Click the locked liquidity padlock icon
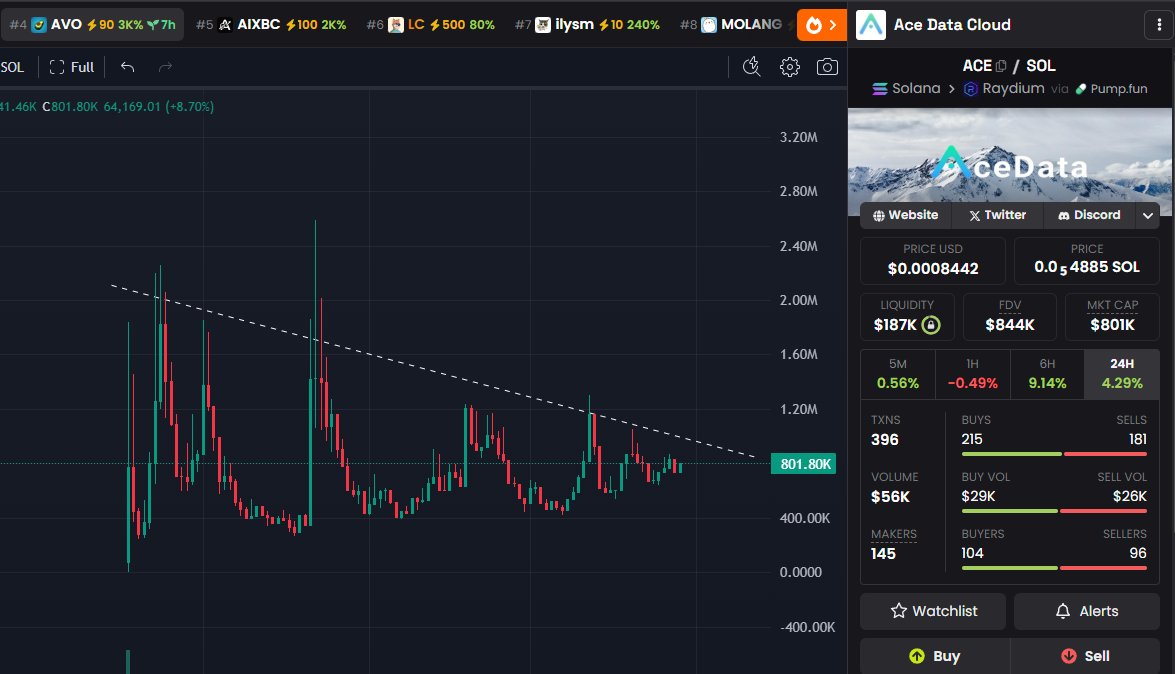 coord(931,325)
